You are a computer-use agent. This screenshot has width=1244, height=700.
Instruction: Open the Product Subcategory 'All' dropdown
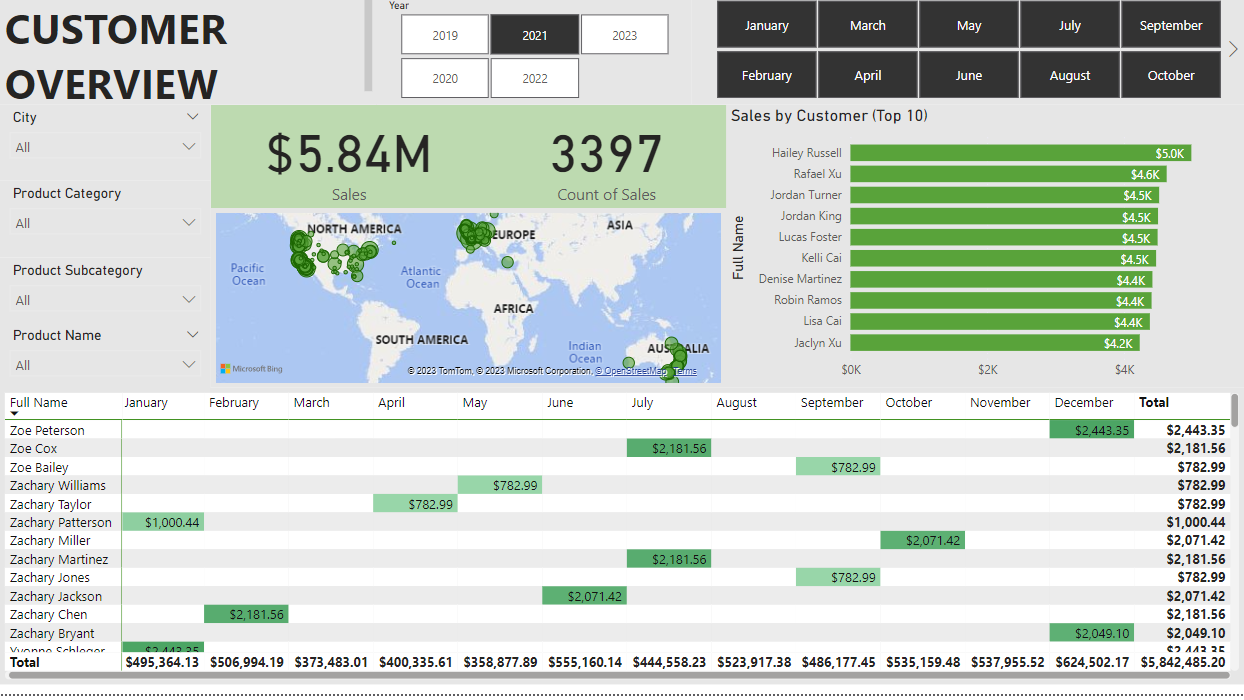point(106,300)
